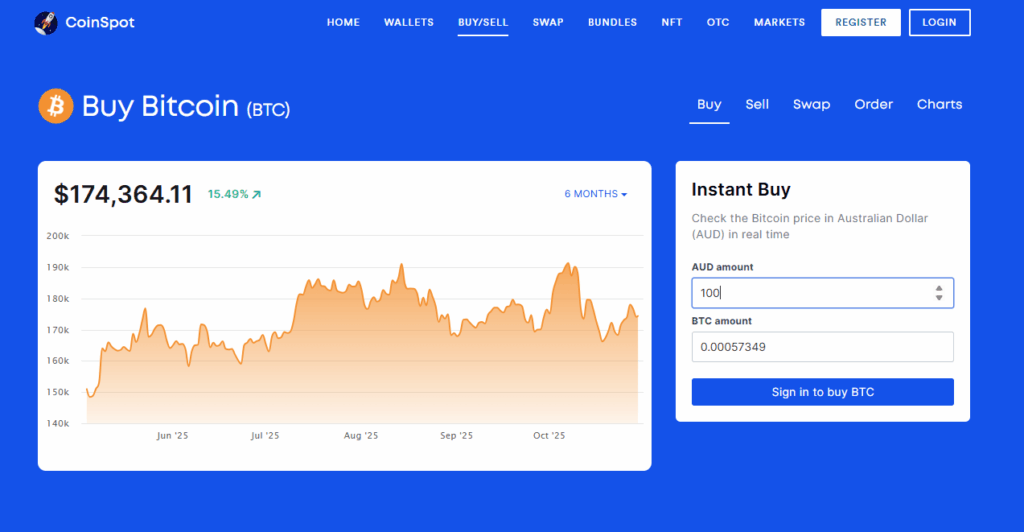This screenshot has height=532, width=1024.
Task: Click the $174,364.11 price value
Action: (123, 195)
